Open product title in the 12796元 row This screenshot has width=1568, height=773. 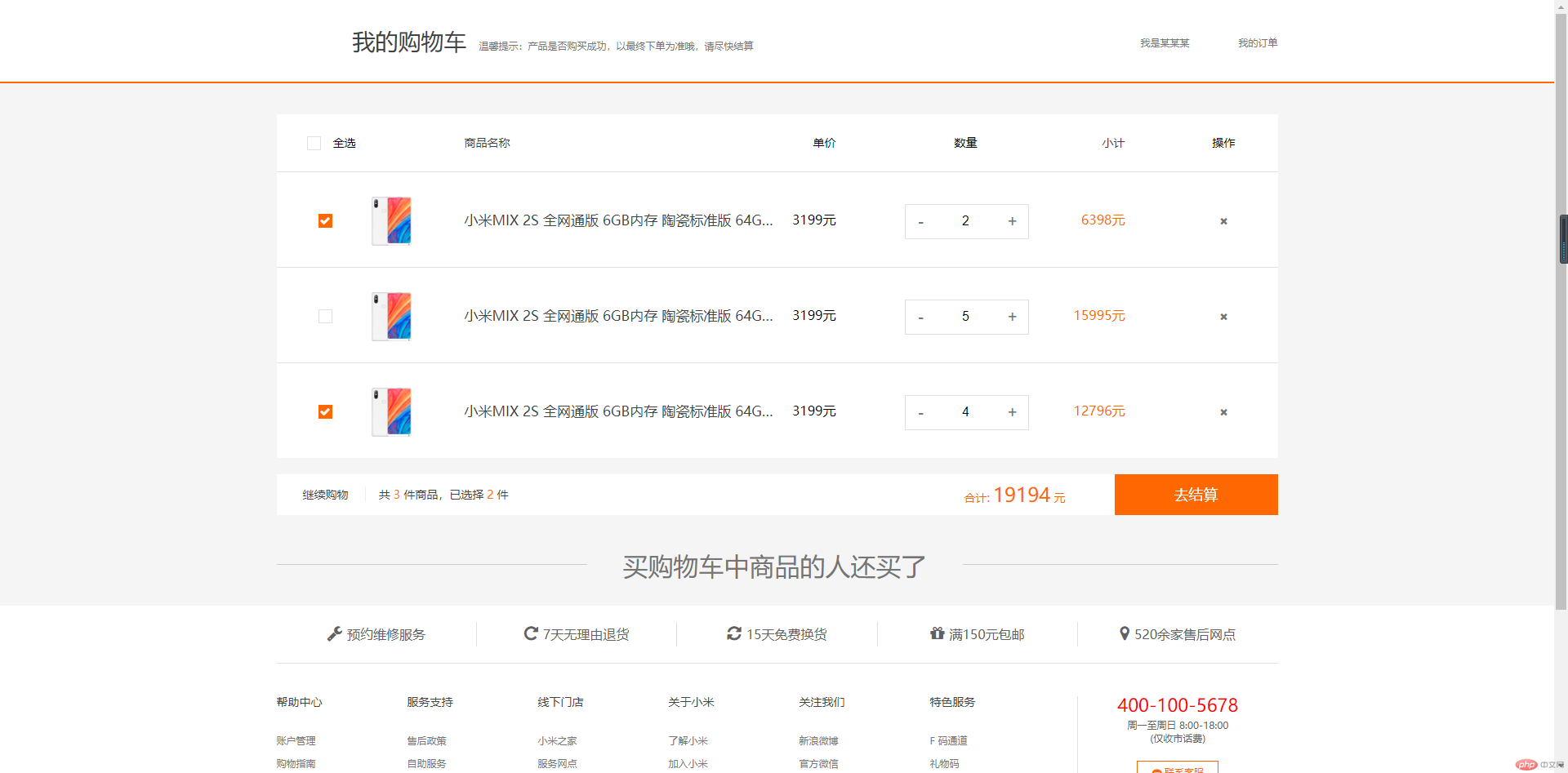click(x=618, y=411)
